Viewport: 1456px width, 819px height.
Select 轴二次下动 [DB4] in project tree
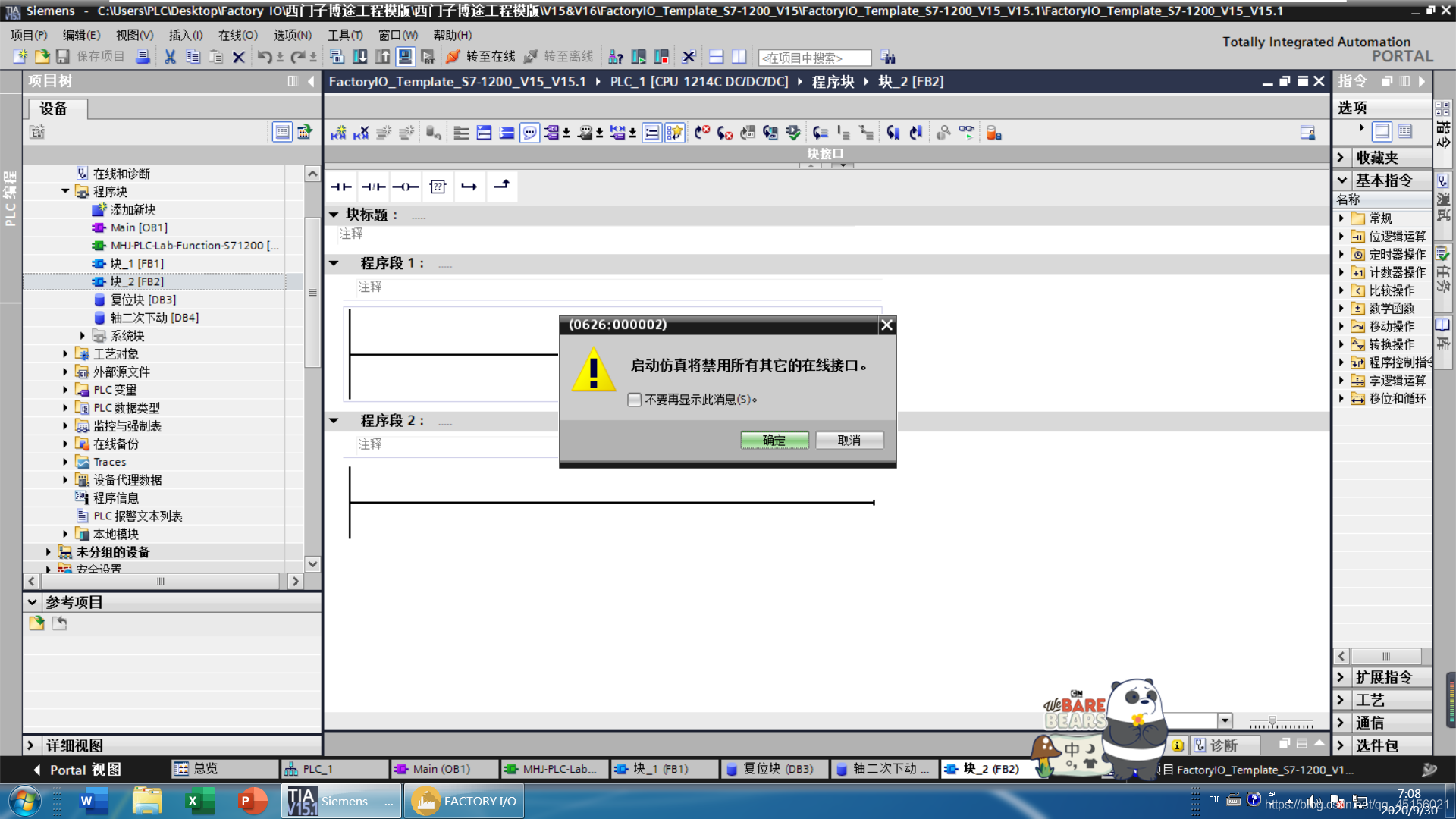pyautogui.click(x=155, y=318)
